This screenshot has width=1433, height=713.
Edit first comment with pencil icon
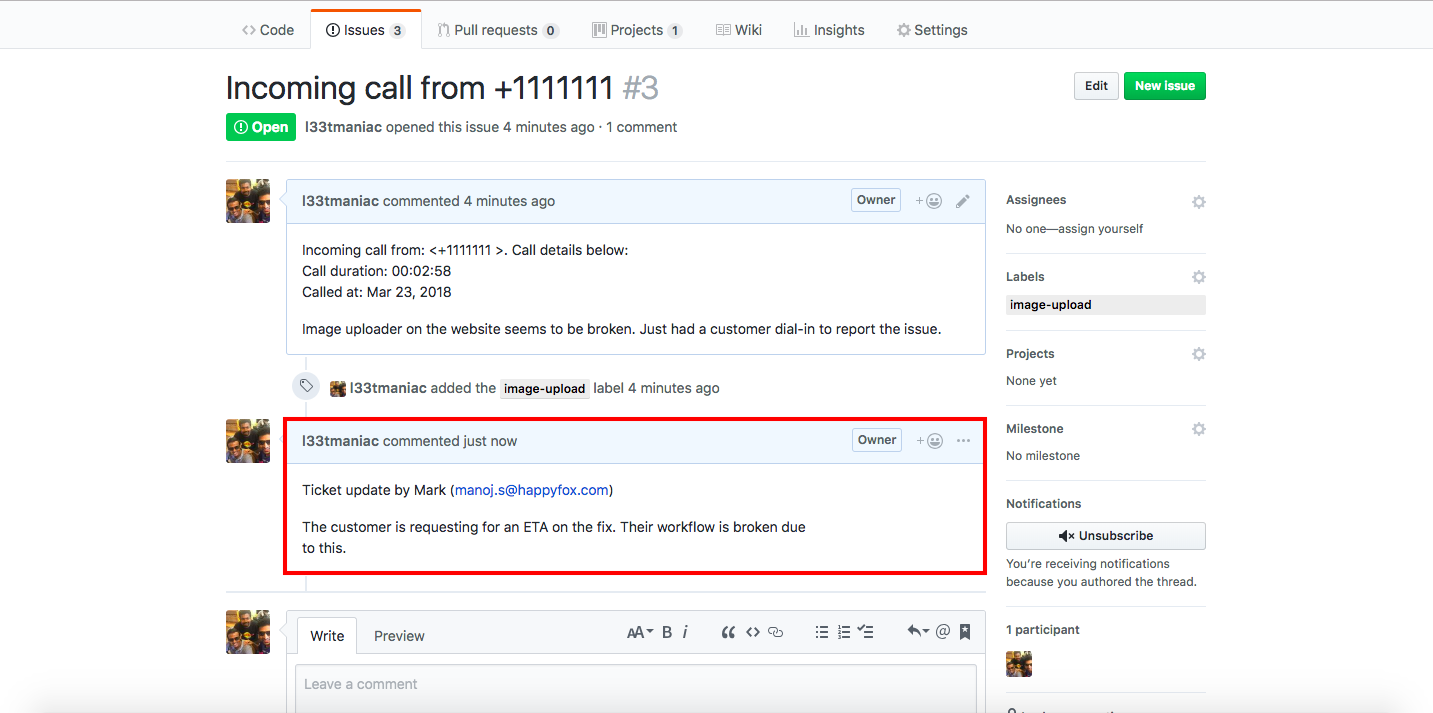[x=963, y=201]
